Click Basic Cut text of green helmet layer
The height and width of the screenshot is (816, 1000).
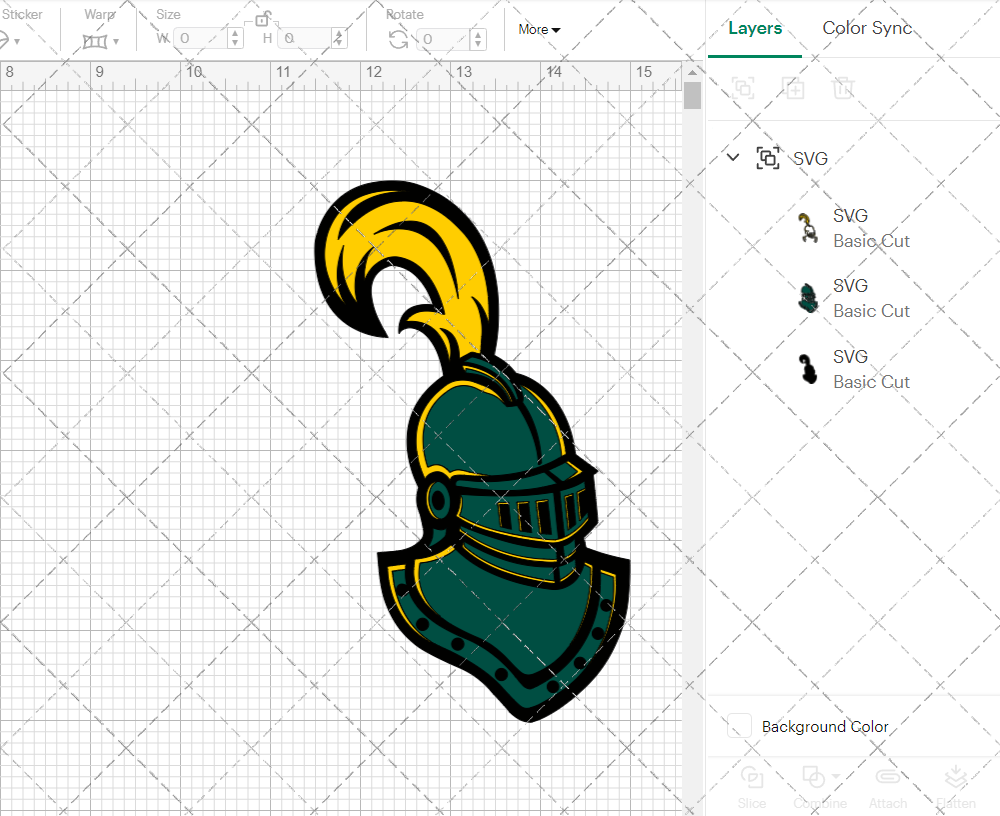click(x=871, y=311)
